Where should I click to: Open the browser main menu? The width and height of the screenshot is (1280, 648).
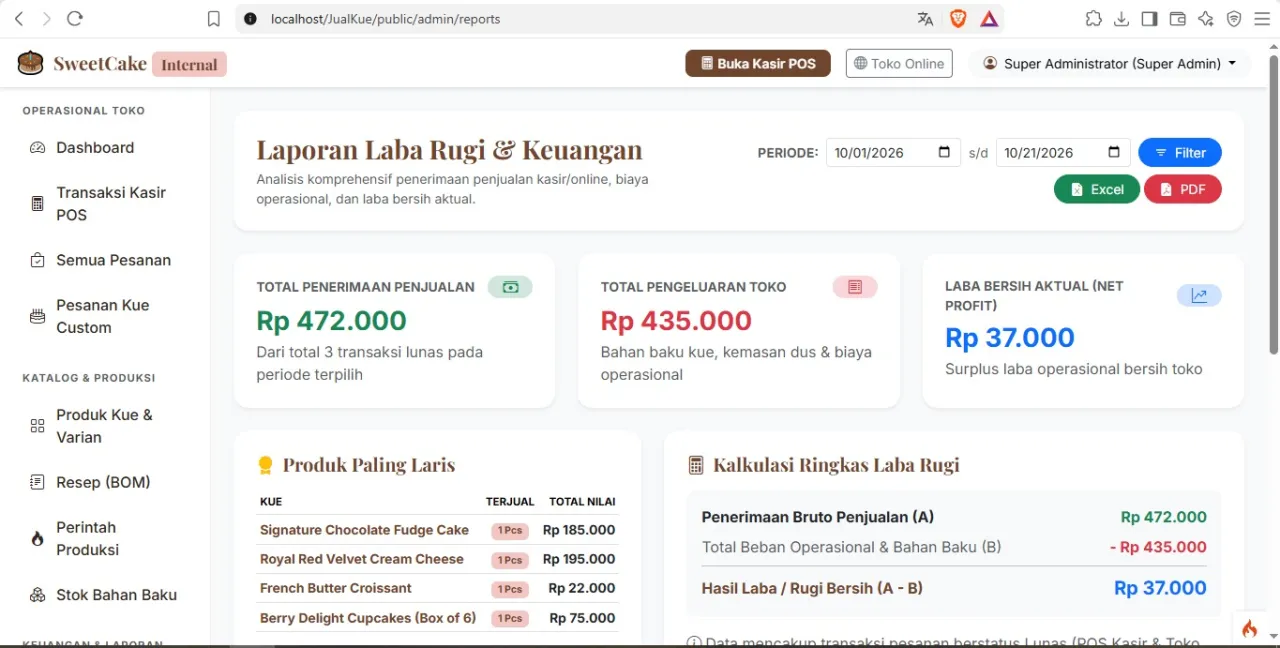[x=1261, y=19]
